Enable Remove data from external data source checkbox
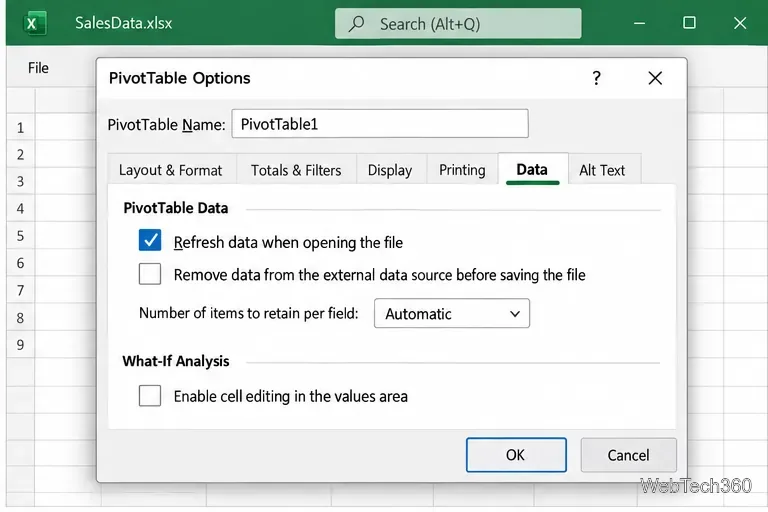Viewport: 768px width, 512px height. point(150,273)
